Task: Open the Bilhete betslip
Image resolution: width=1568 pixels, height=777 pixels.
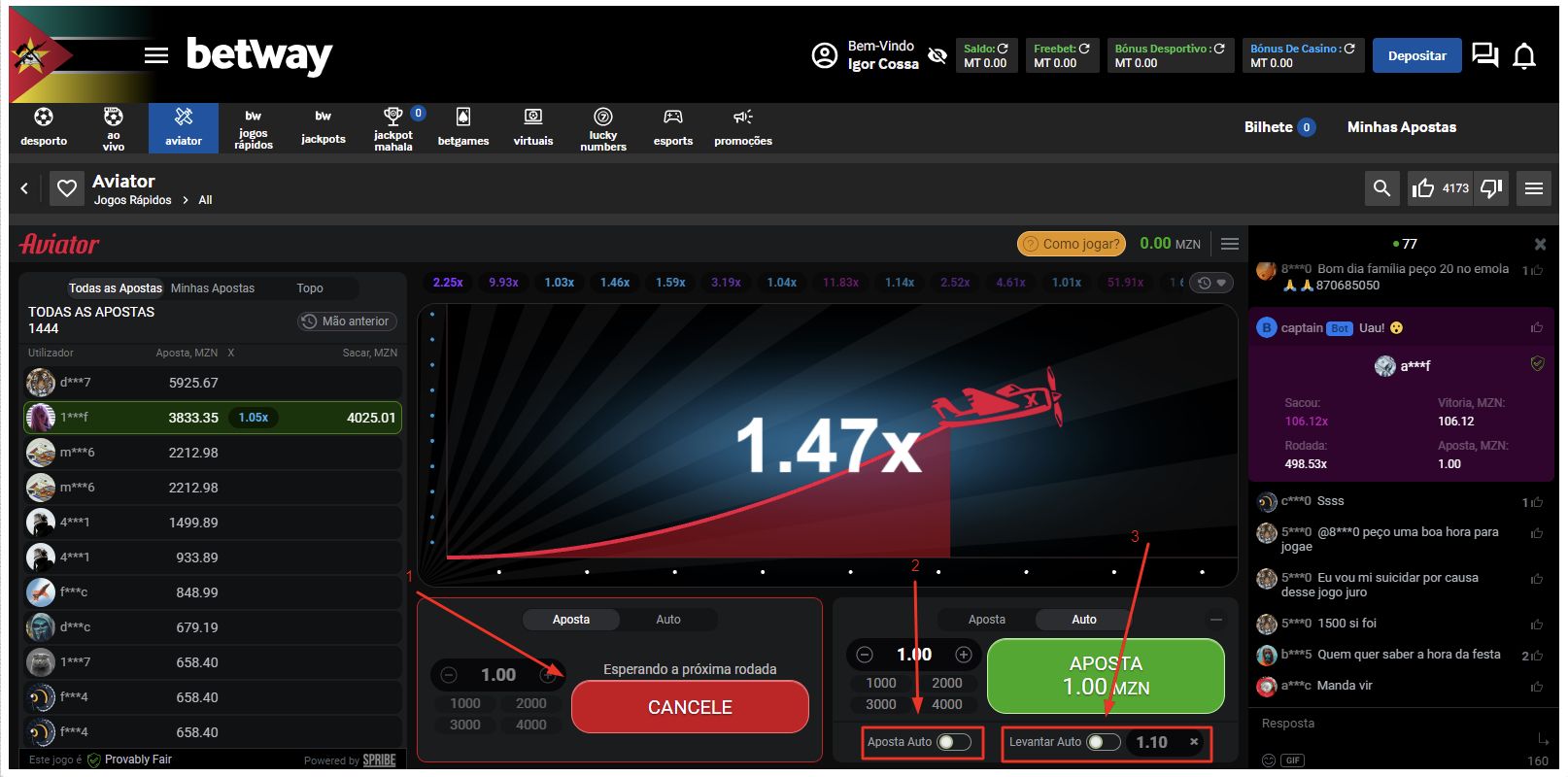Action: (1279, 127)
